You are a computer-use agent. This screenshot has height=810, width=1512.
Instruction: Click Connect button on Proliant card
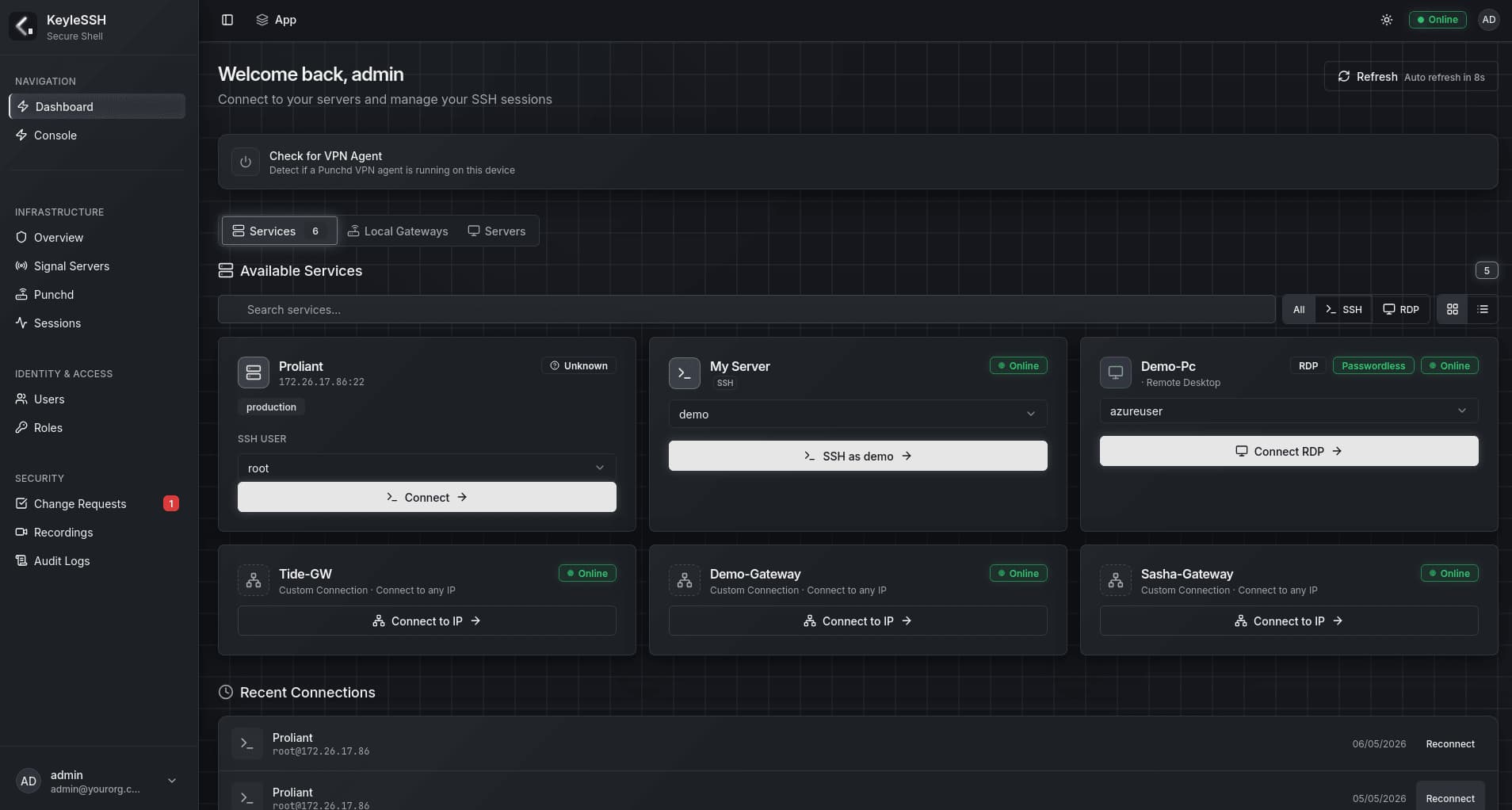[x=427, y=497]
